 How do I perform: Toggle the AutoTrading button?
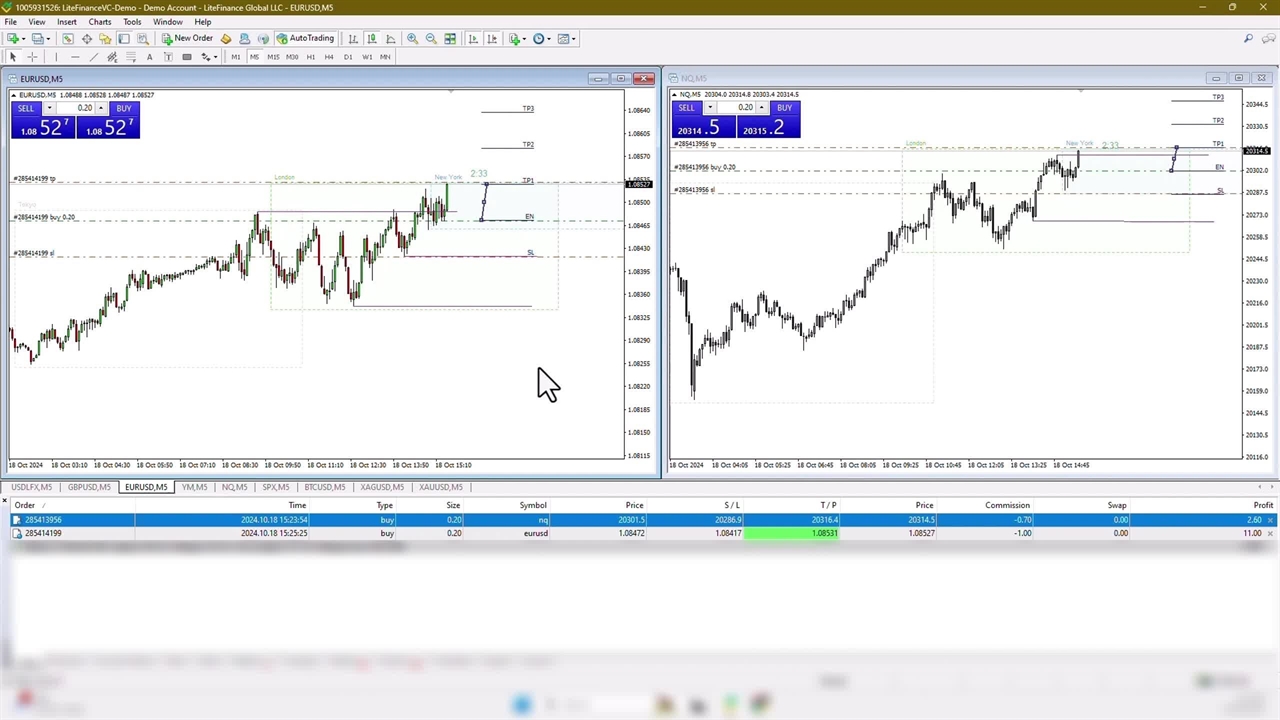coord(305,39)
